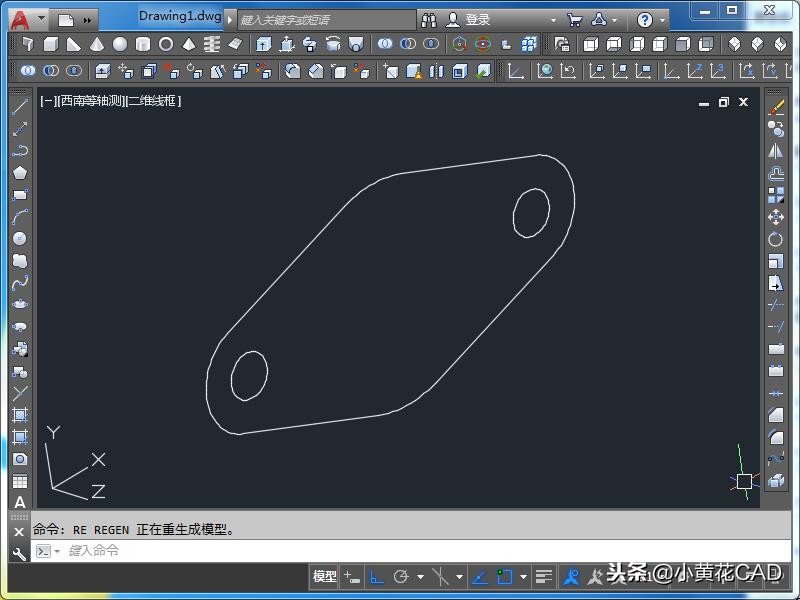Toggle lineweight display in status bar
This screenshot has width=800, height=600.
click(x=544, y=577)
